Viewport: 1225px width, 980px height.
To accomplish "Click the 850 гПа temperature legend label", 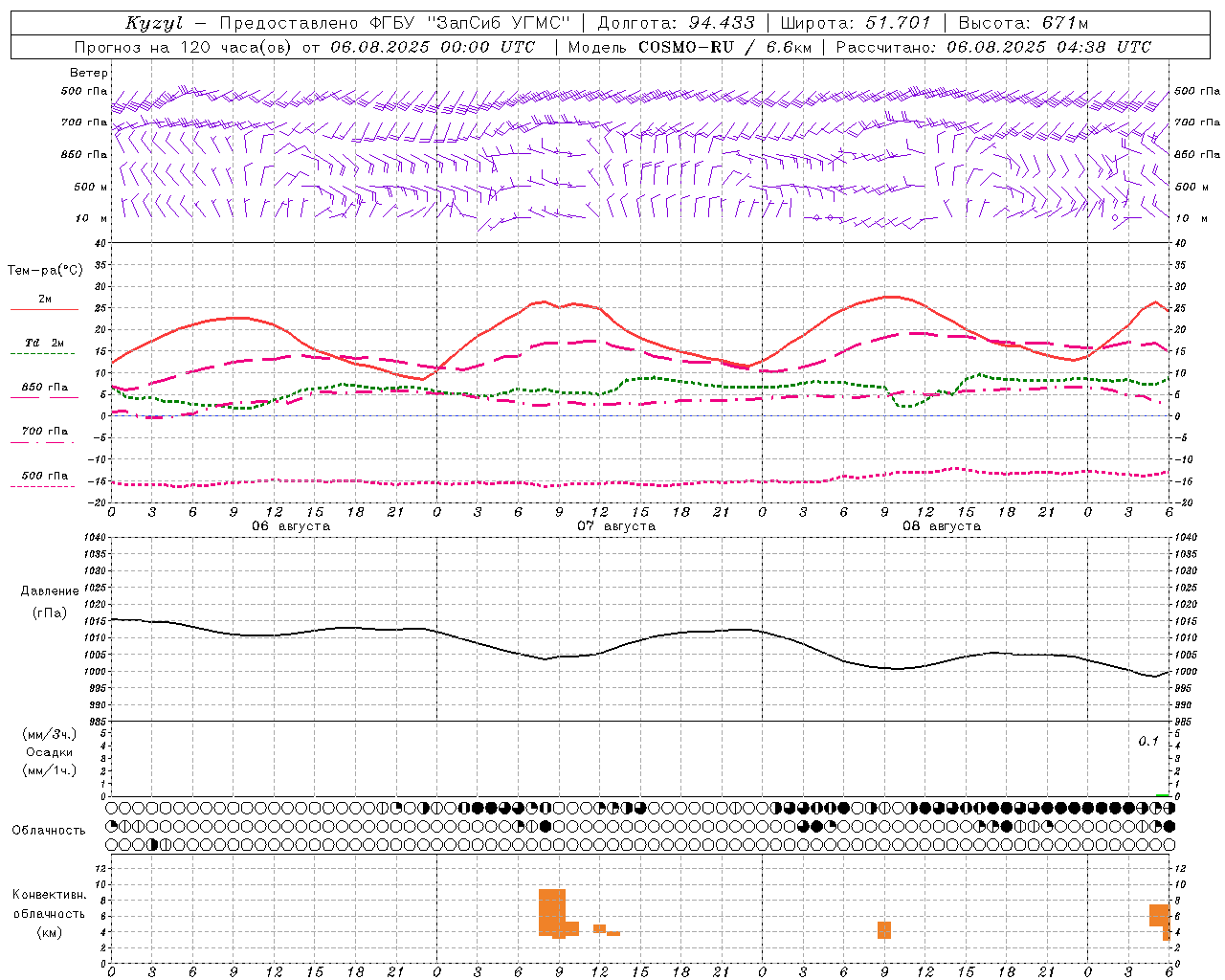I will pos(45,388).
